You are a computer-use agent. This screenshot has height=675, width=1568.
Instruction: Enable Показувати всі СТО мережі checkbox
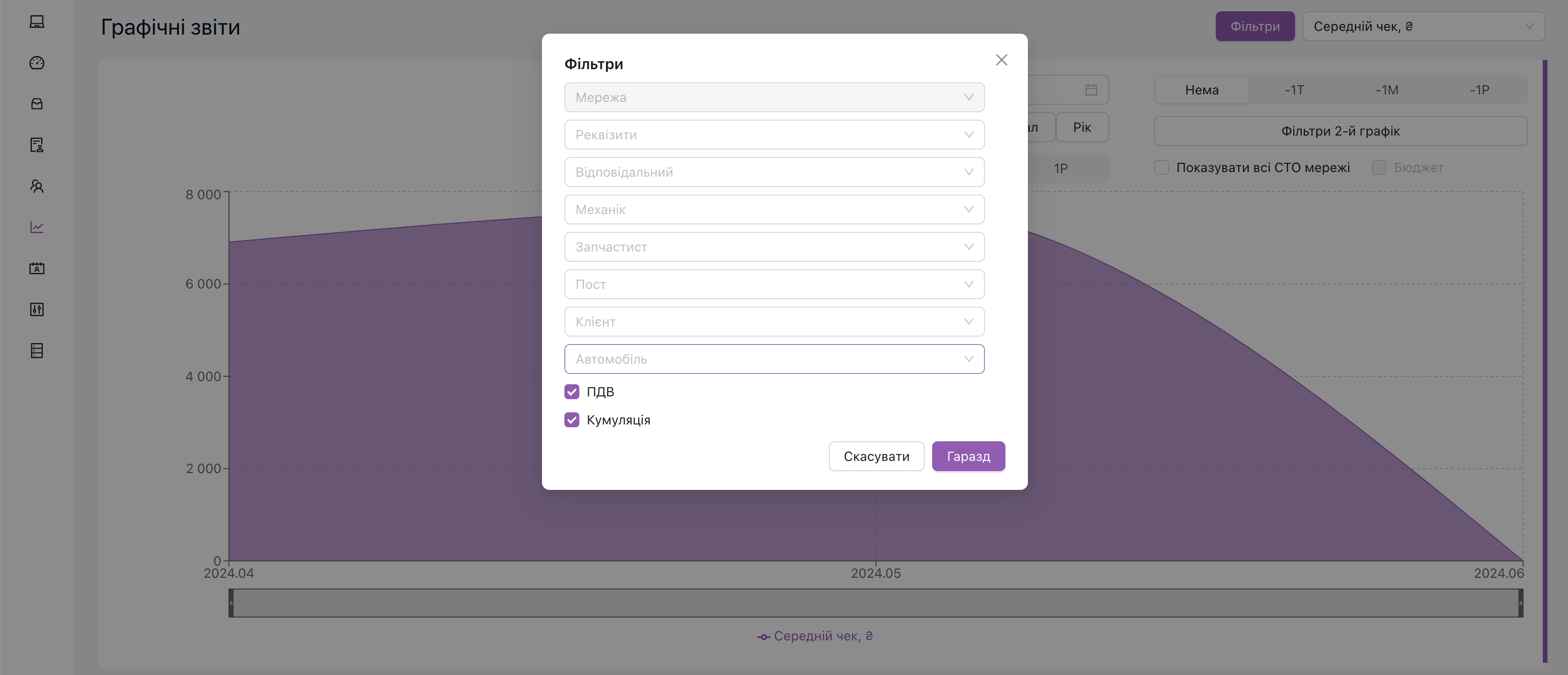pyautogui.click(x=1162, y=167)
